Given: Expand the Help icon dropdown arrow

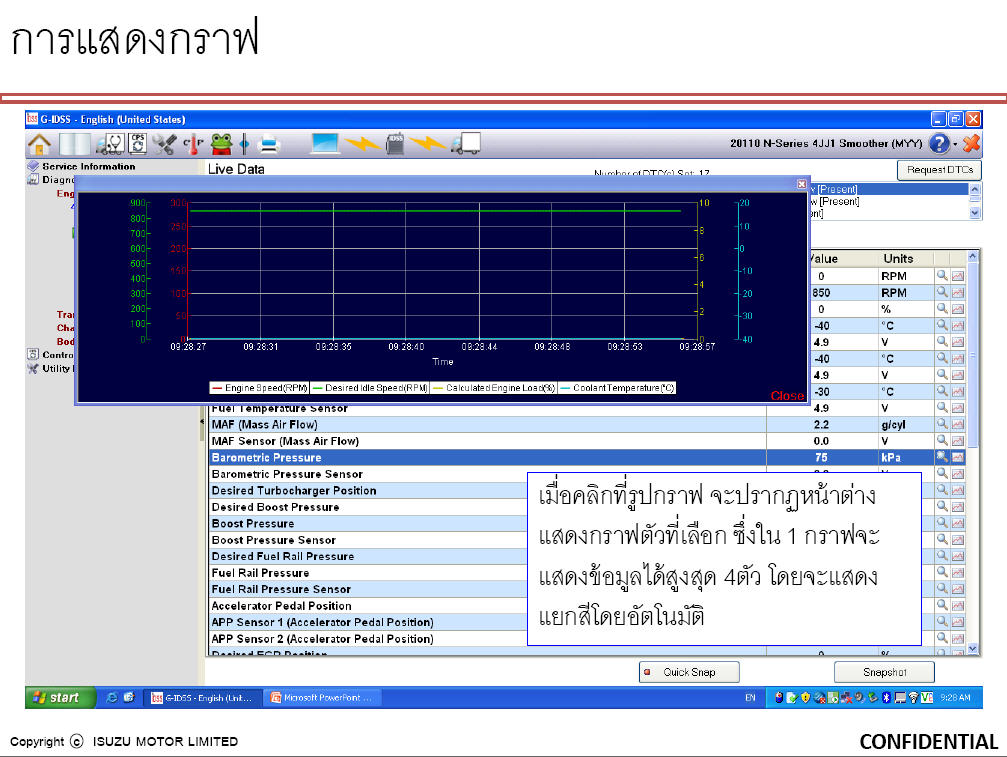Looking at the screenshot, I should 955,144.
